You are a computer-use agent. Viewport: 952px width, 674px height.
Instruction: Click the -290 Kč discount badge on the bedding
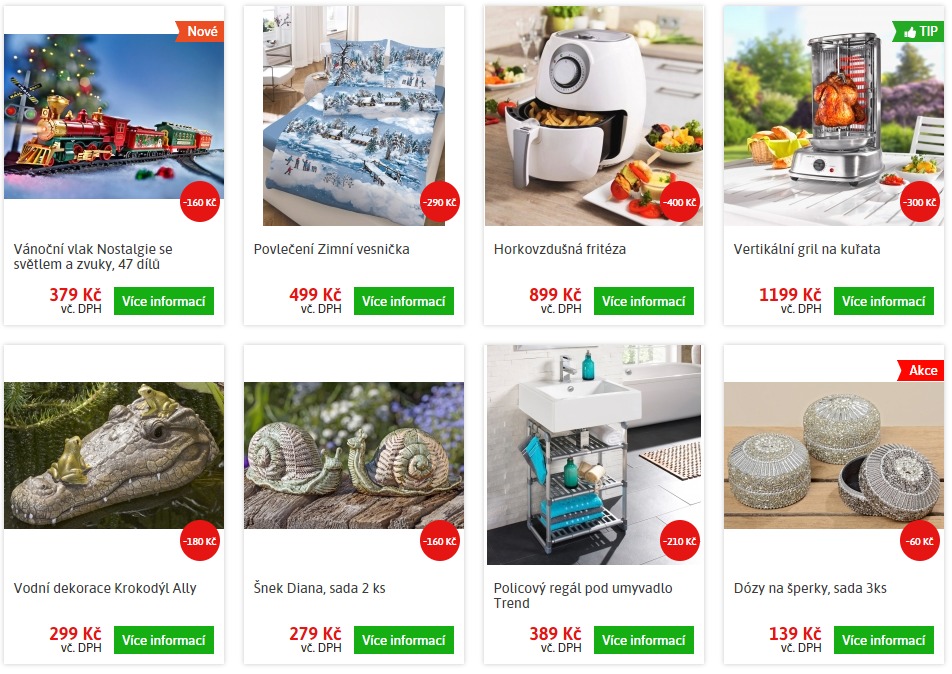click(x=440, y=202)
